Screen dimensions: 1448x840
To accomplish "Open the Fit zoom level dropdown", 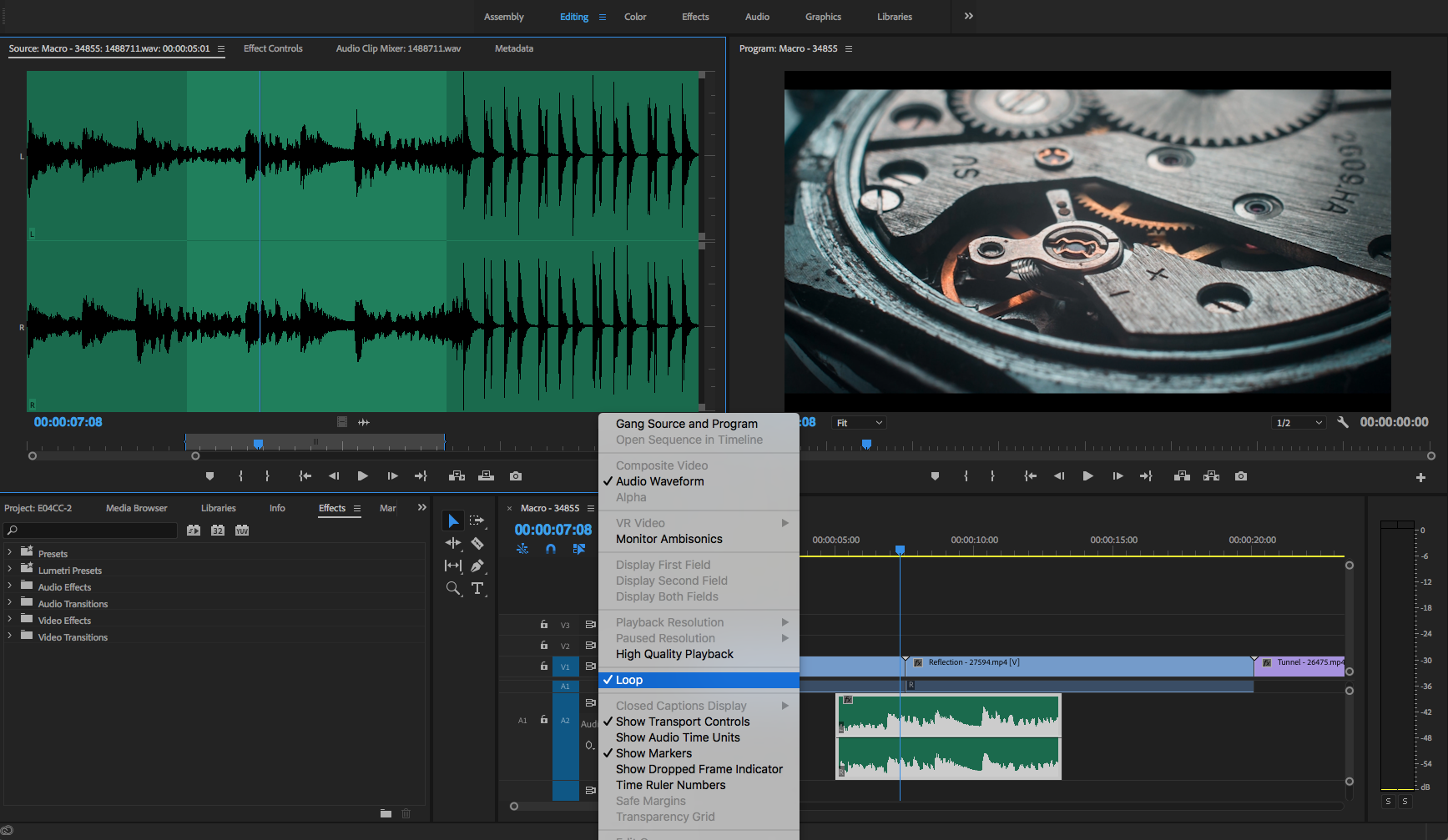I will (x=859, y=423).
